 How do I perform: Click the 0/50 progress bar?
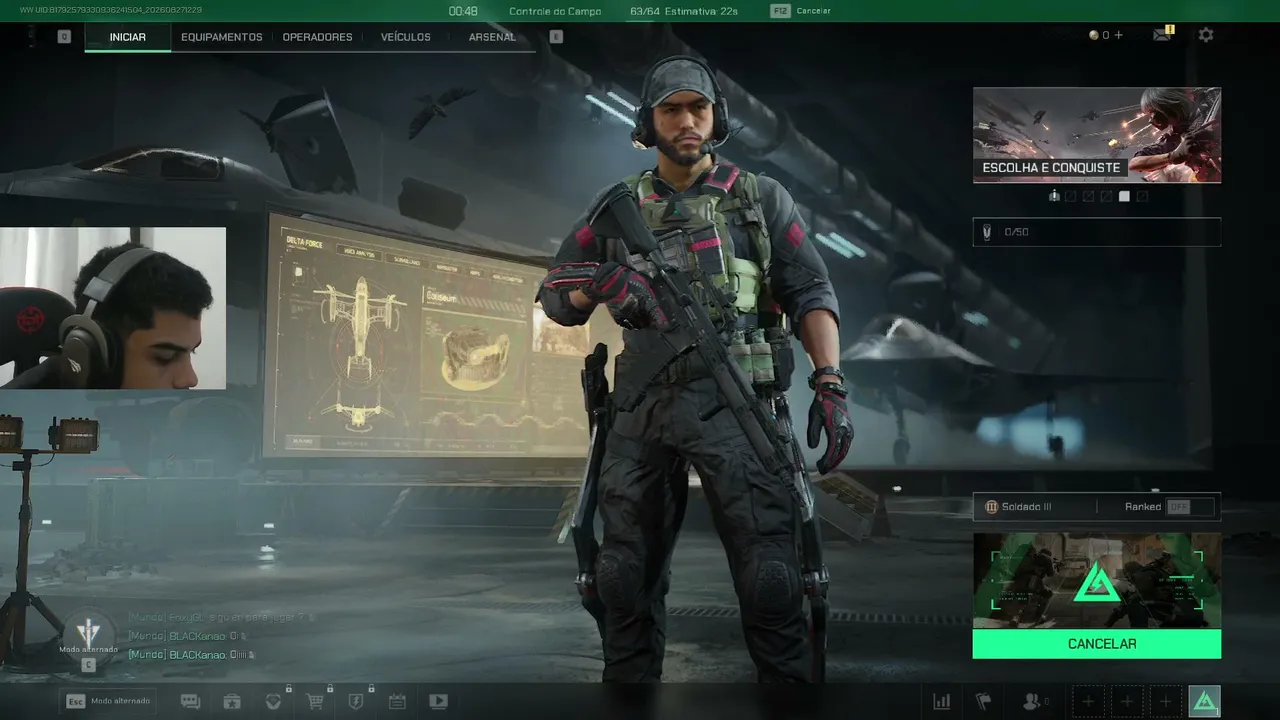(1097, 232)
